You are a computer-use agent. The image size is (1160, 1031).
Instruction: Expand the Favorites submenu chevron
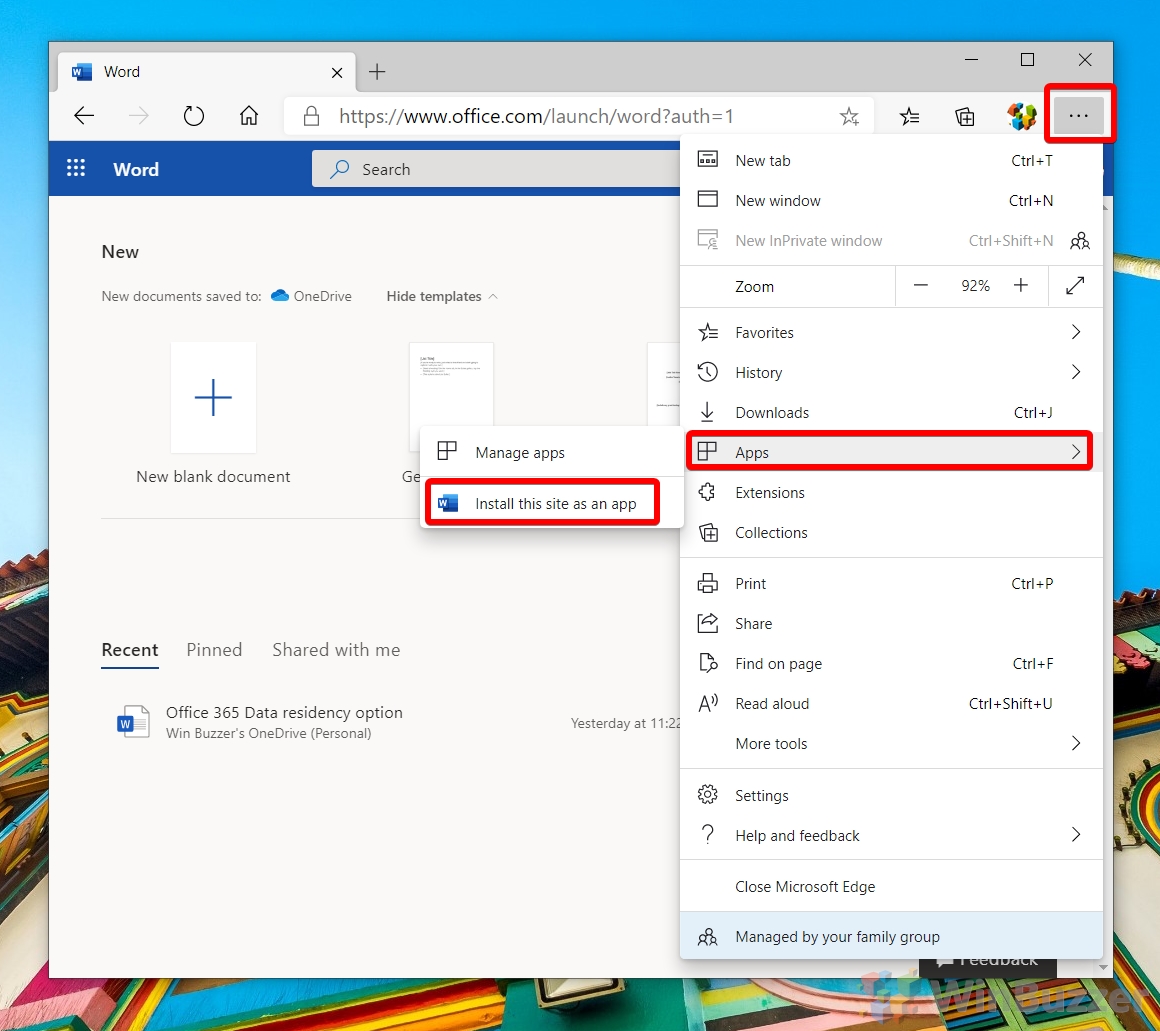tap(1076, 332)
